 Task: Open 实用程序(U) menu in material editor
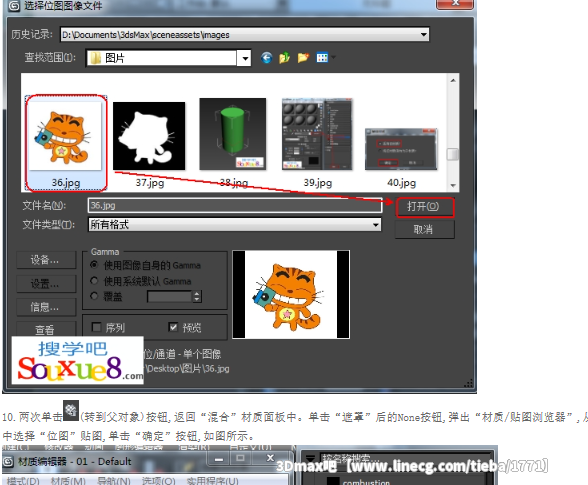[x=212, y=481]
